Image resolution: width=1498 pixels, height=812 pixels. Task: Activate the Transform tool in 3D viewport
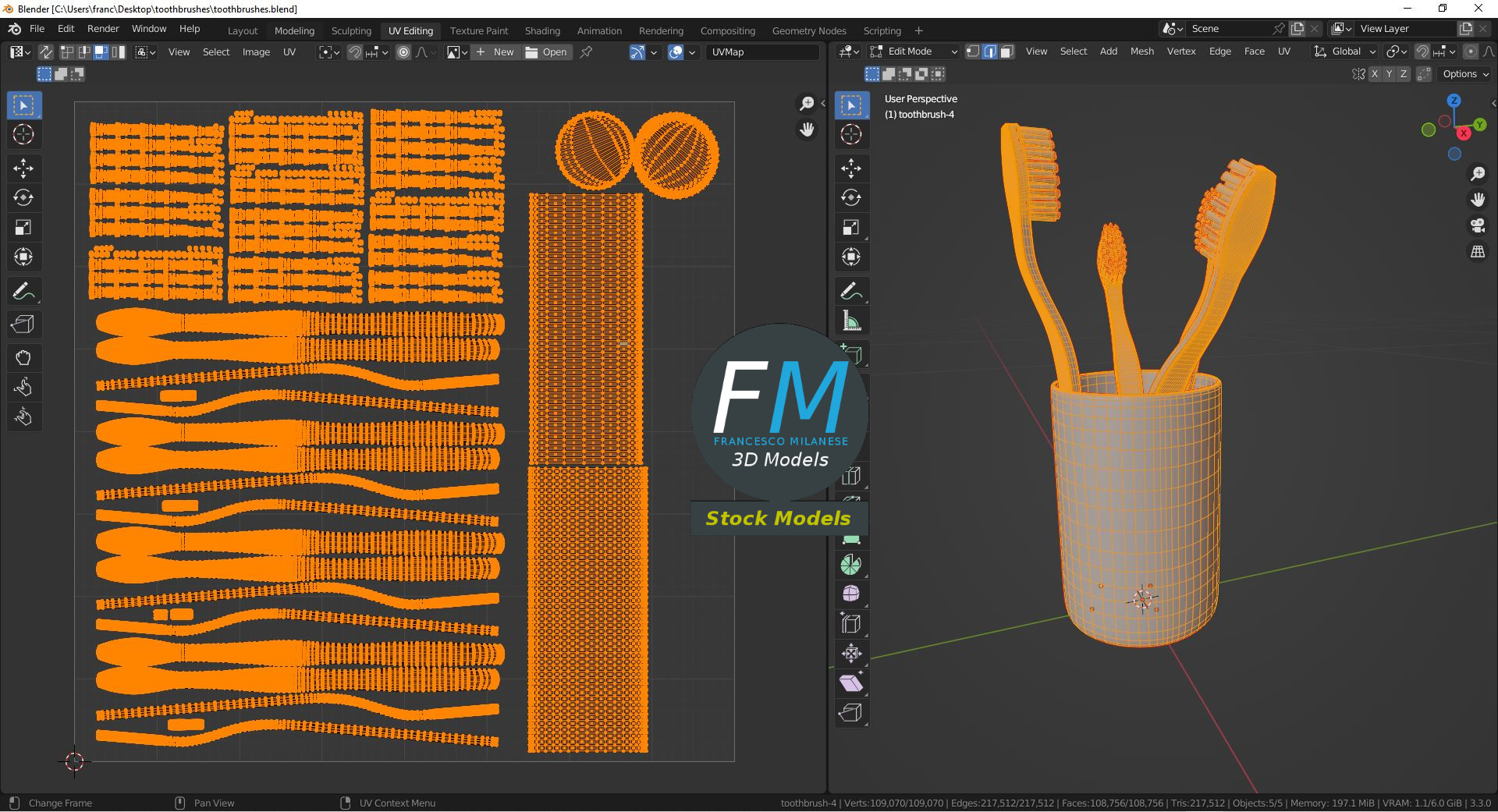pos(851,257)
